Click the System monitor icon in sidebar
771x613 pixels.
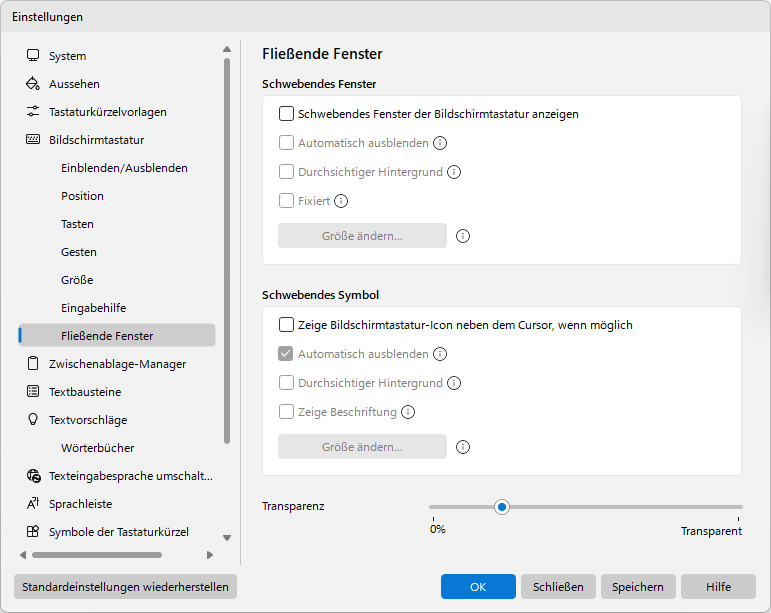coord(33,56)
